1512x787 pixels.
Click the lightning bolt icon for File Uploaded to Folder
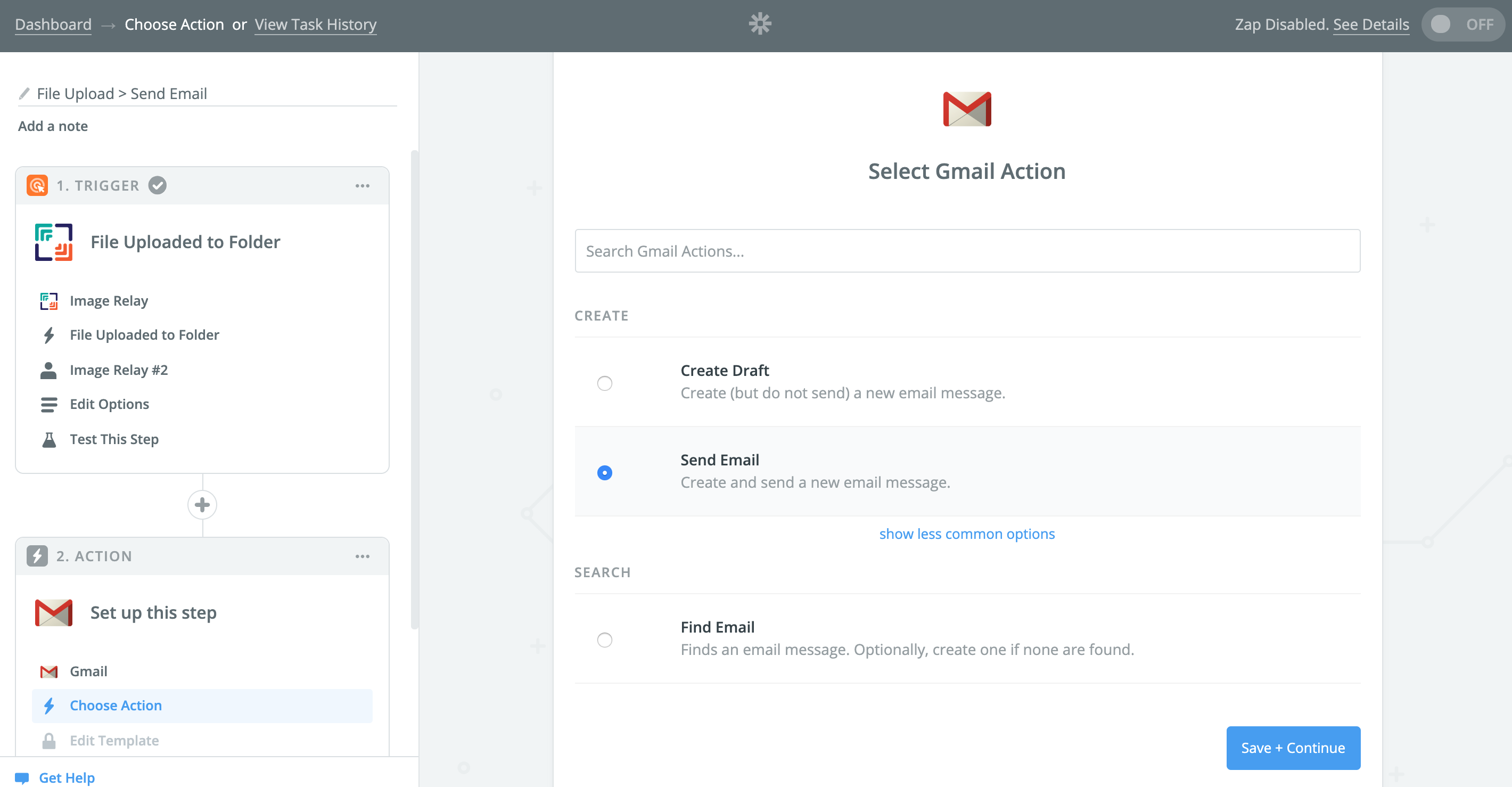49,335
